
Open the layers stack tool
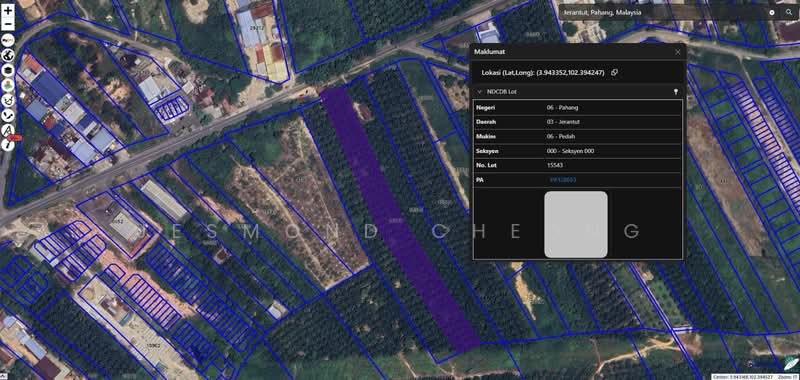tap(8, 70)
